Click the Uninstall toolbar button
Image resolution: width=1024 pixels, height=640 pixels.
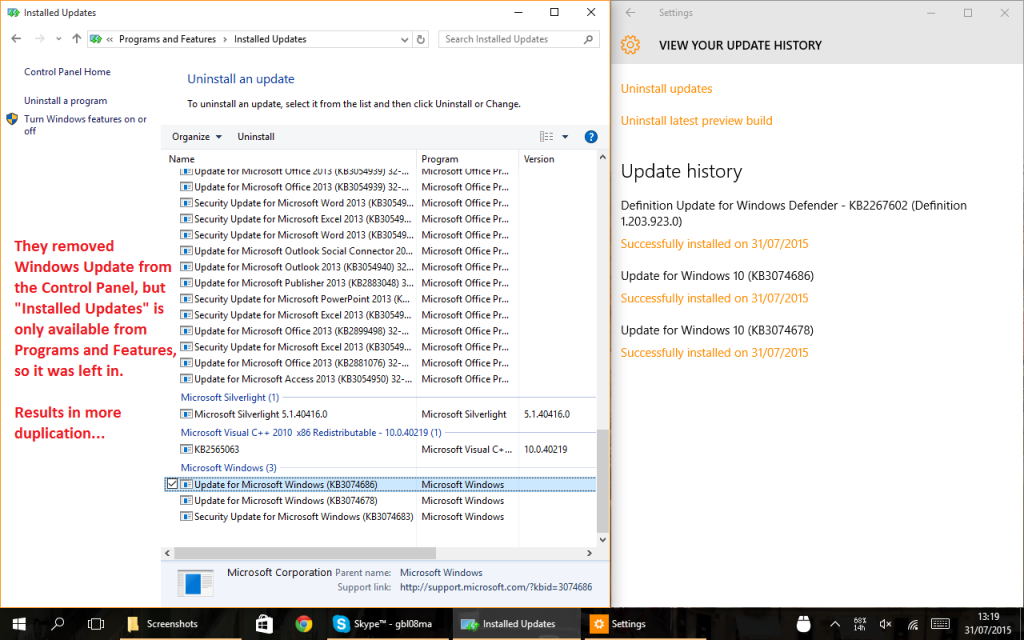pyautogui.click(x=256, y=136)
